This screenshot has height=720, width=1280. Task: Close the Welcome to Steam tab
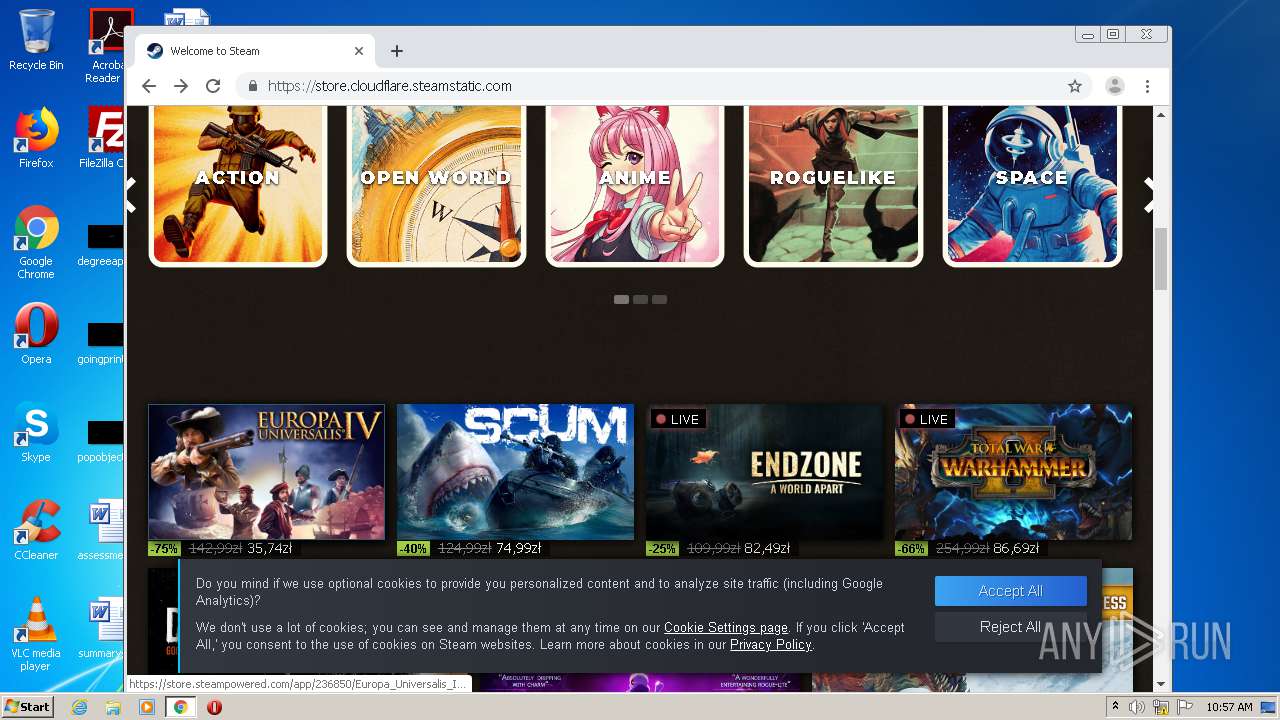[x=359, y=51]
